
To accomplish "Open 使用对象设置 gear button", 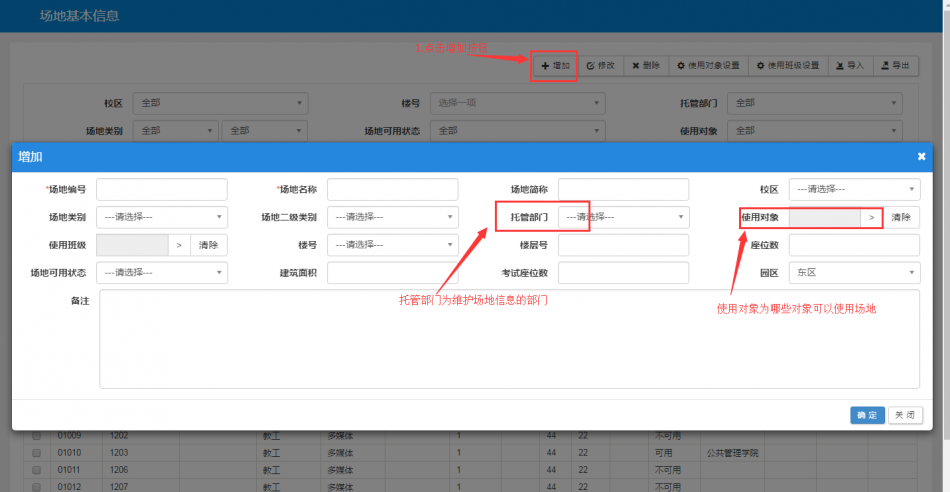I will coord(708,66).
